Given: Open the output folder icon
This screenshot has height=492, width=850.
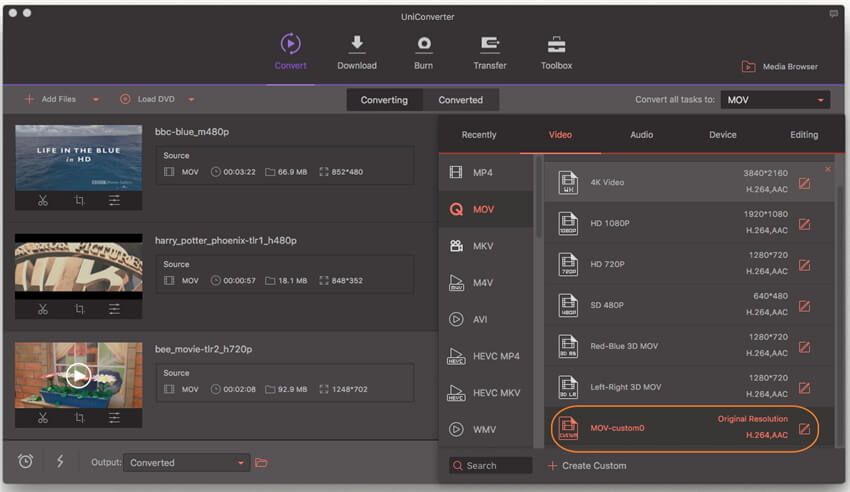Looking at the screenshot, I should pyautogui.click(x=261, y=462).
